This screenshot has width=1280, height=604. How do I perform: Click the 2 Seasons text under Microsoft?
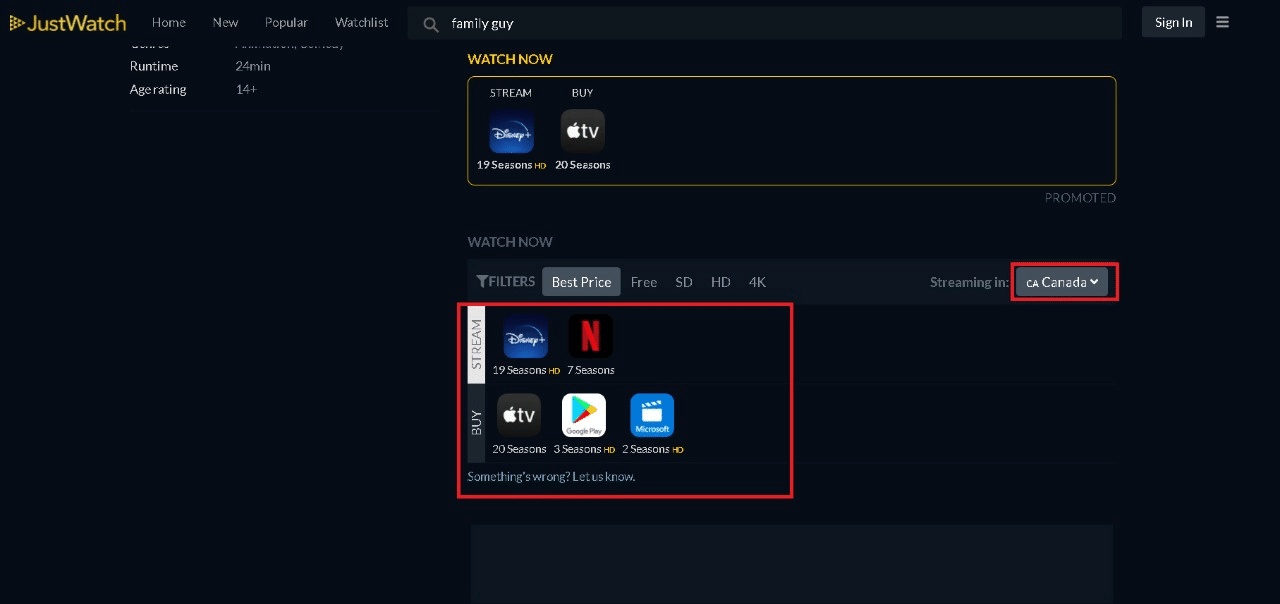[x=646, y=449]
